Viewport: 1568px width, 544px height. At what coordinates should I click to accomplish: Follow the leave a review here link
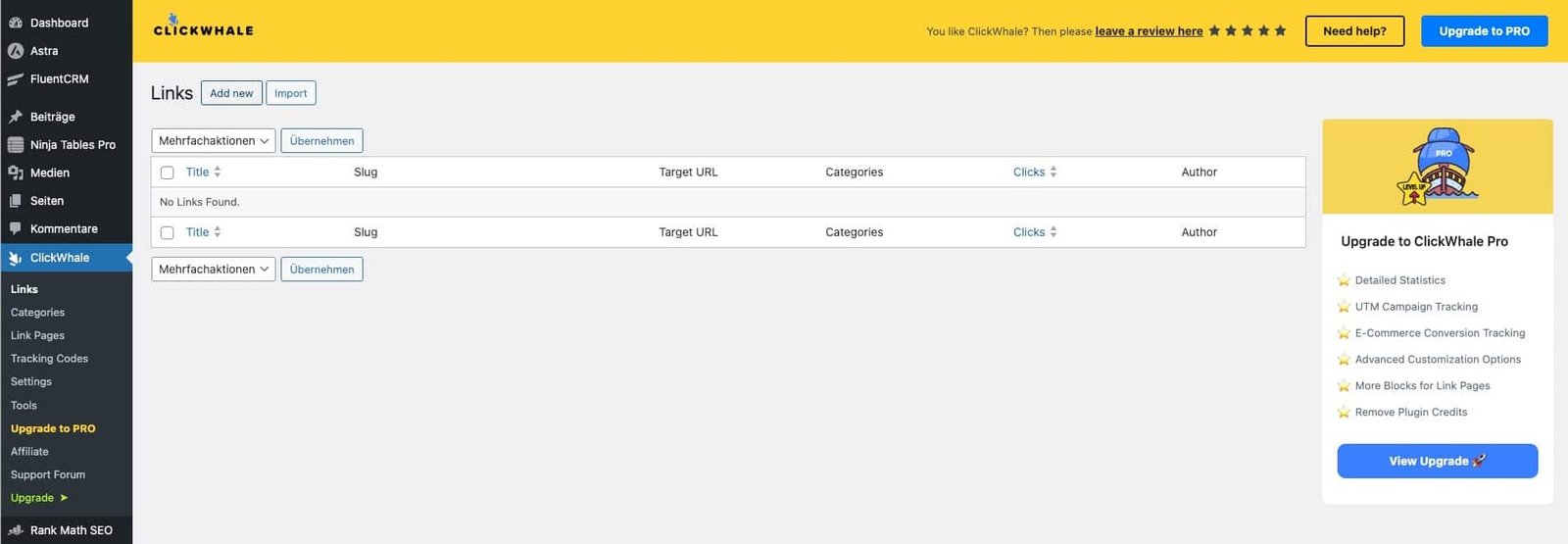(1149, 31)
